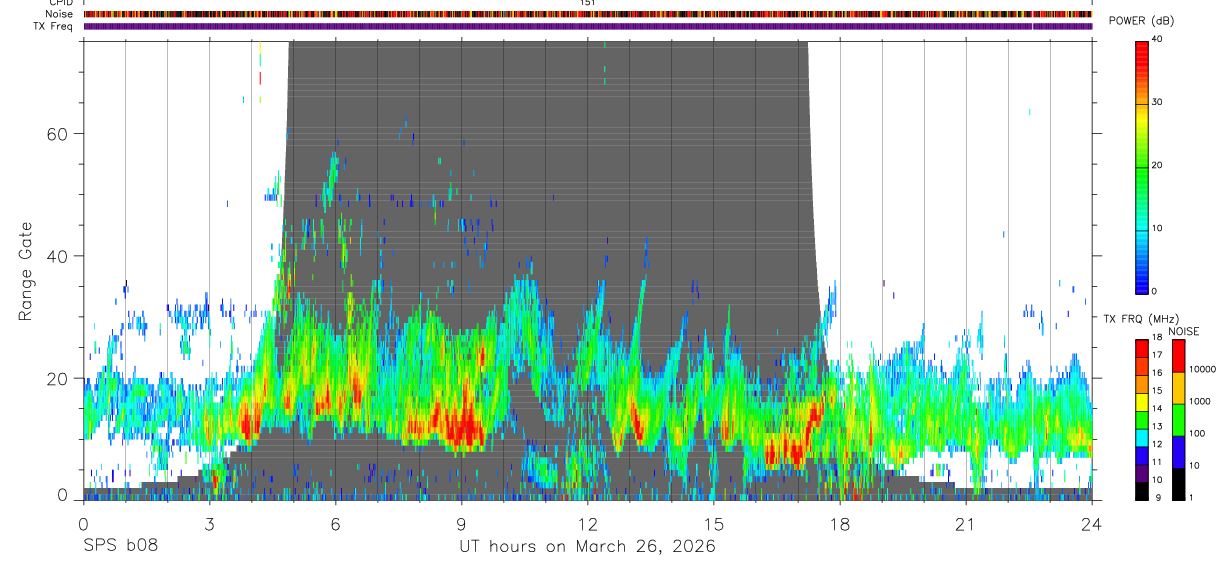Select the "Range Gate" y-axis title
Image resolution: width=1228 pixels, height=567 pixels.
pyautogui.click(x=25, y=272)
